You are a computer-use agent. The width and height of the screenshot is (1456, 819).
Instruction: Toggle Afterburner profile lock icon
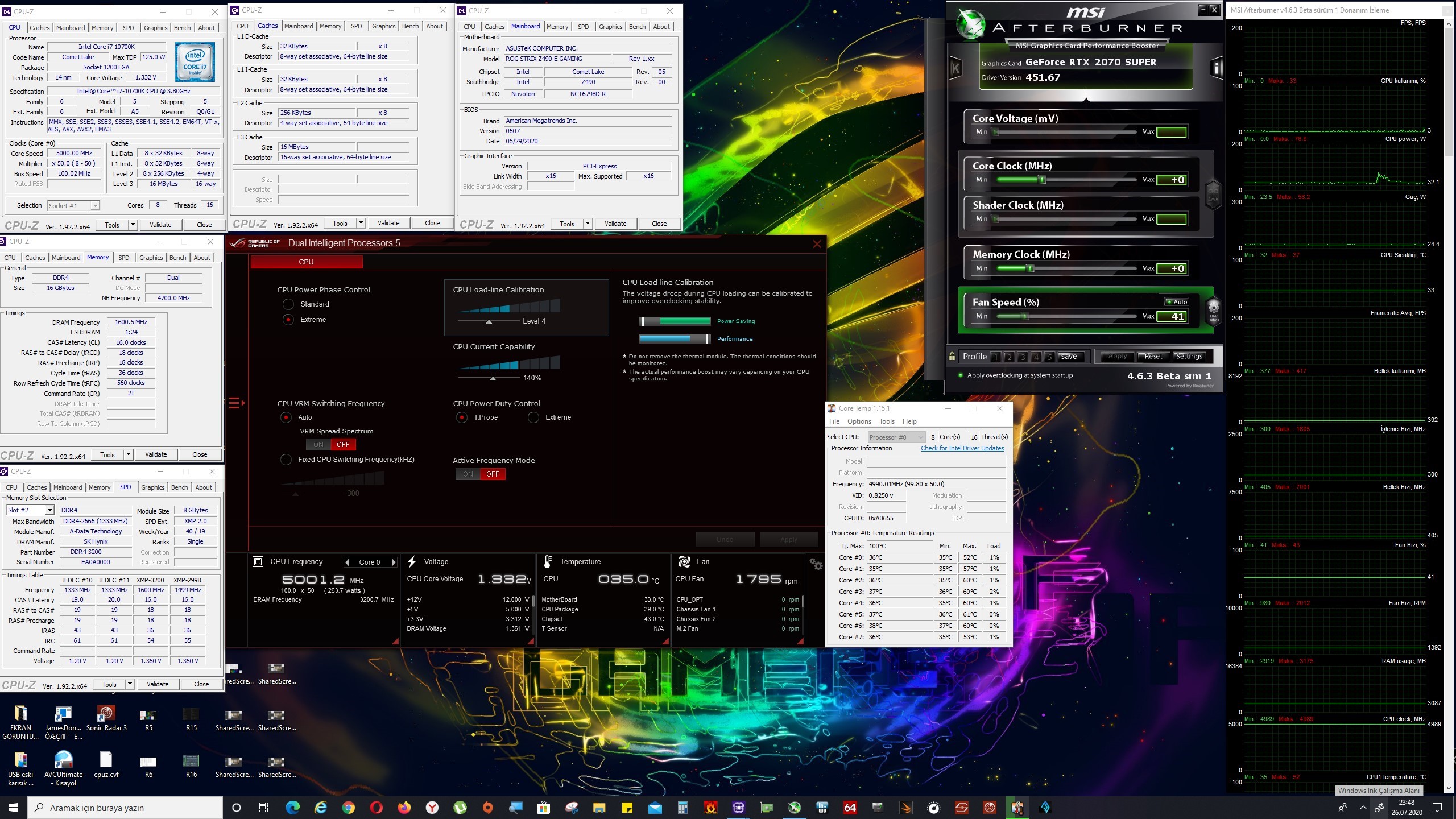(952, 357)
